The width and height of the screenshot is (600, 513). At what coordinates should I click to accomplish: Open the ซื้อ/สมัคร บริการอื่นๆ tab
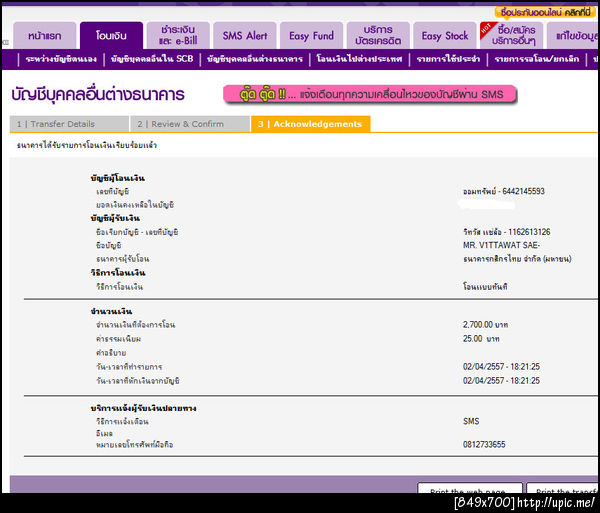[x=512, y=36]
